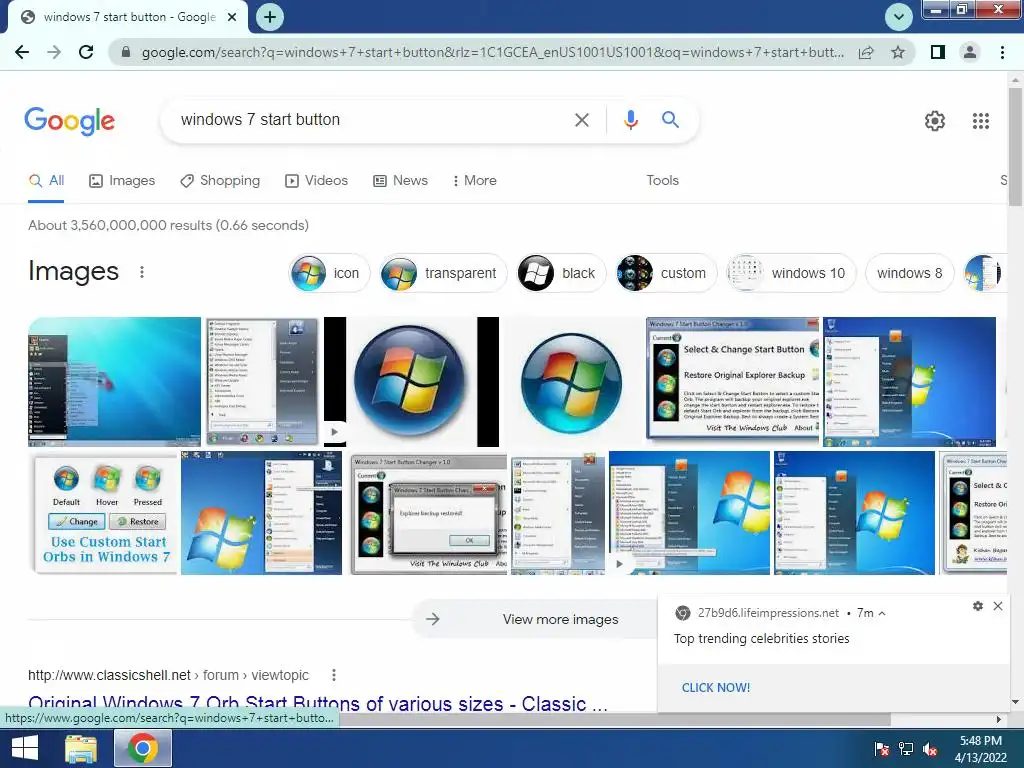Open Google quick settings gear
Viewport: 1024px width, 768px height.
coord(935,121)
